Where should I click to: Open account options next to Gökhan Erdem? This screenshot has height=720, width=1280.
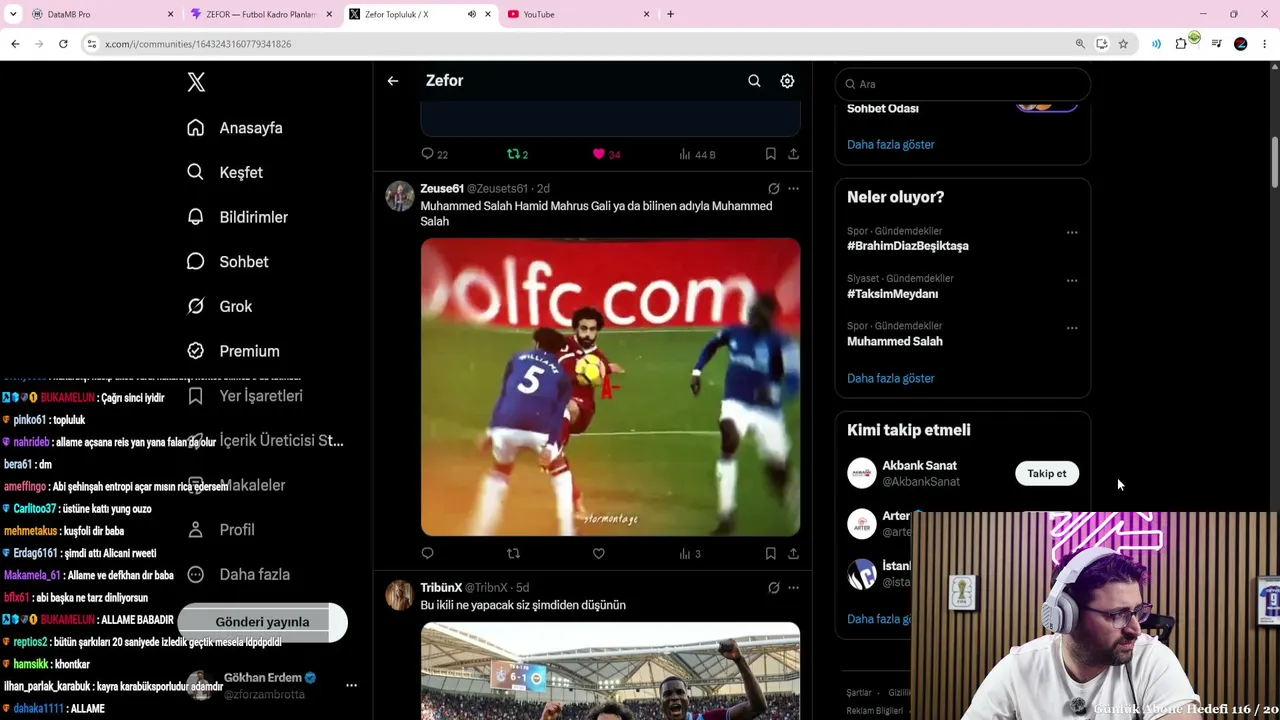(x=351, y=685)
